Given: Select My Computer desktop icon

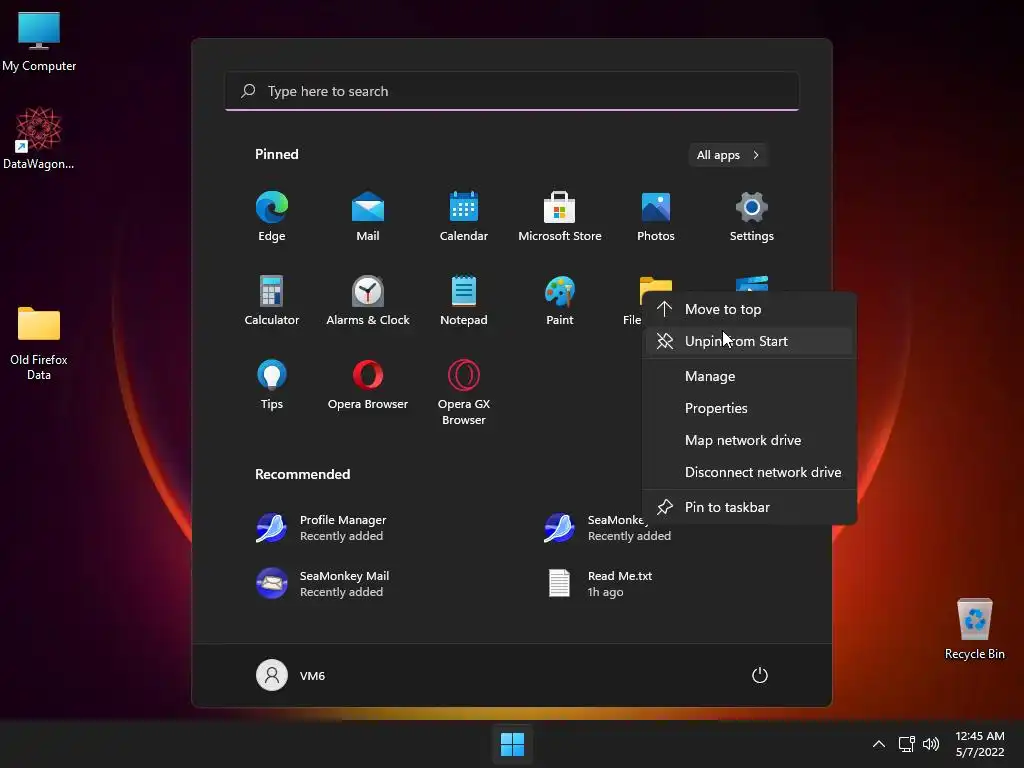Looking at the screenshot, I should (x=39, y=42).
